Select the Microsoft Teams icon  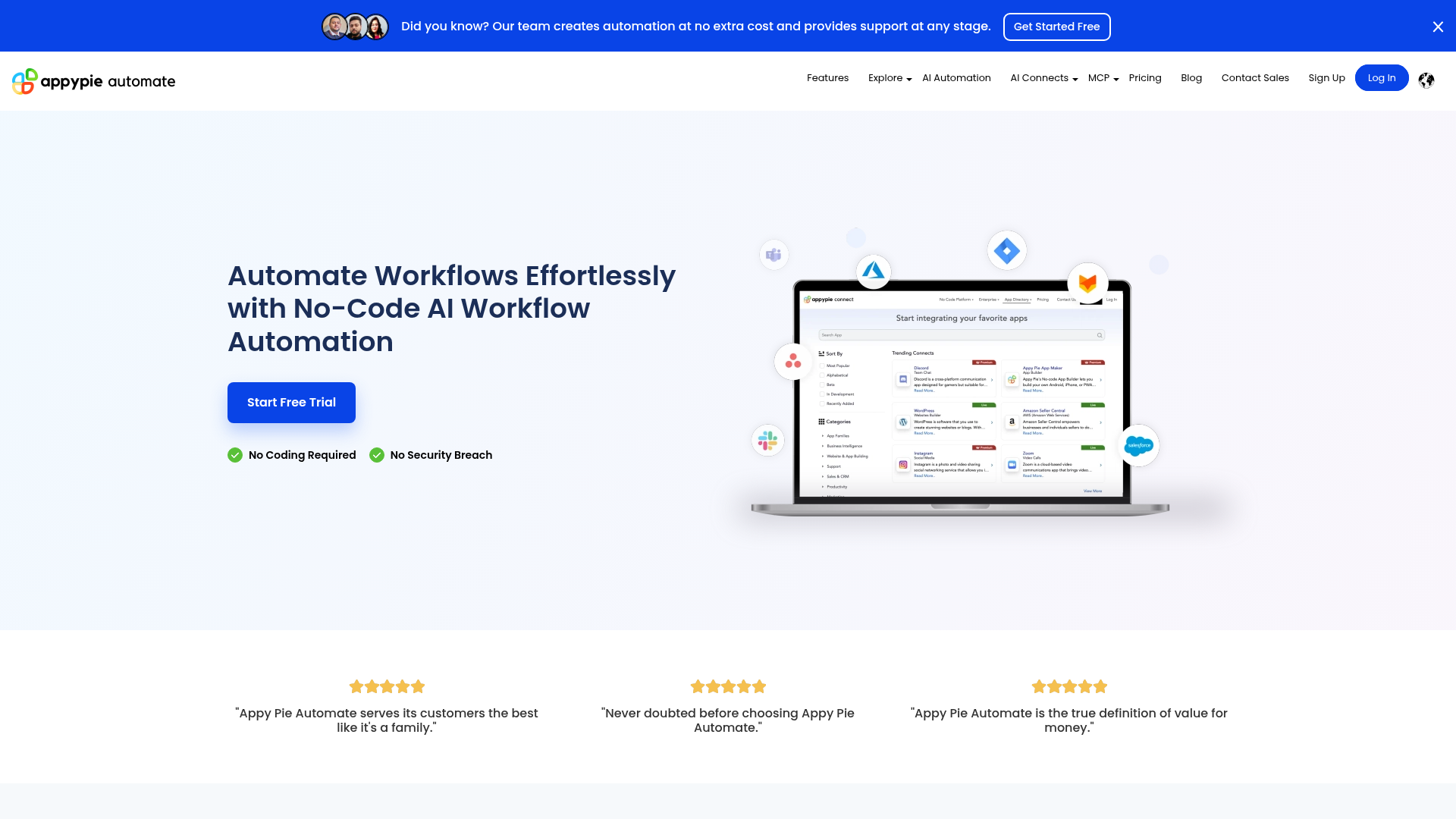click(x=773, y=255)
